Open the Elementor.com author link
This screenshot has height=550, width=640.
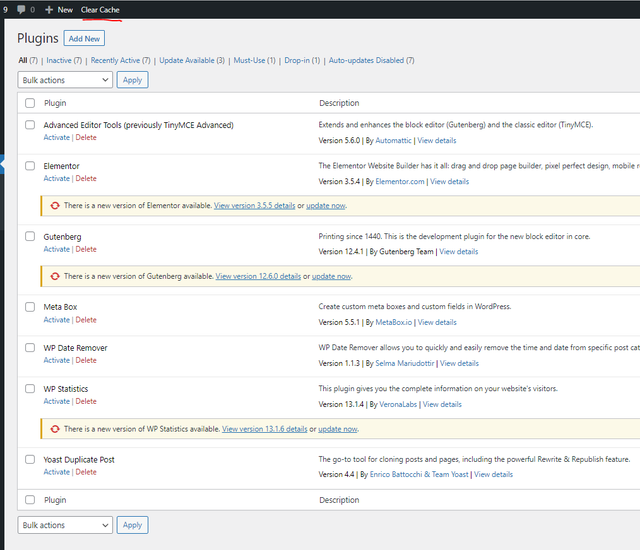[x=400, y=182]
